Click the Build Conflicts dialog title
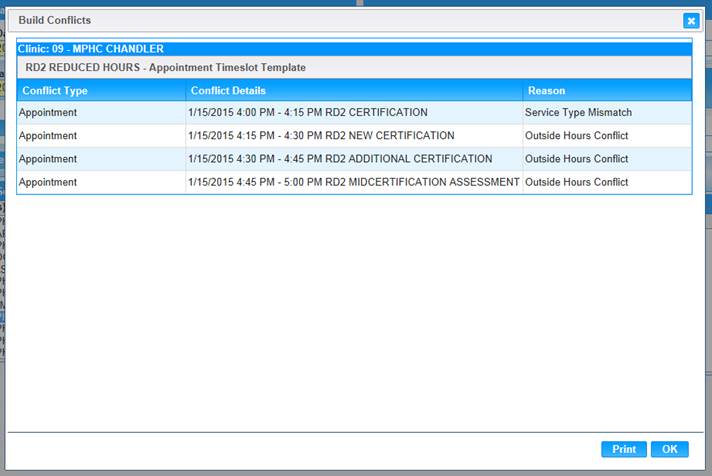 click(x=54, y=20)
